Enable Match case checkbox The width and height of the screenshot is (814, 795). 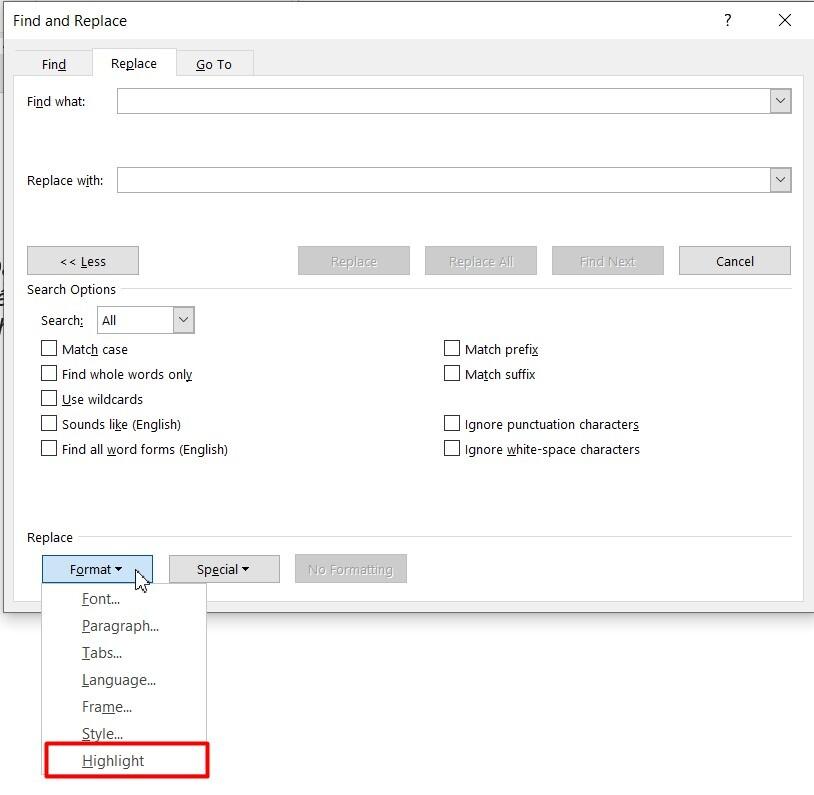[49, 348]
